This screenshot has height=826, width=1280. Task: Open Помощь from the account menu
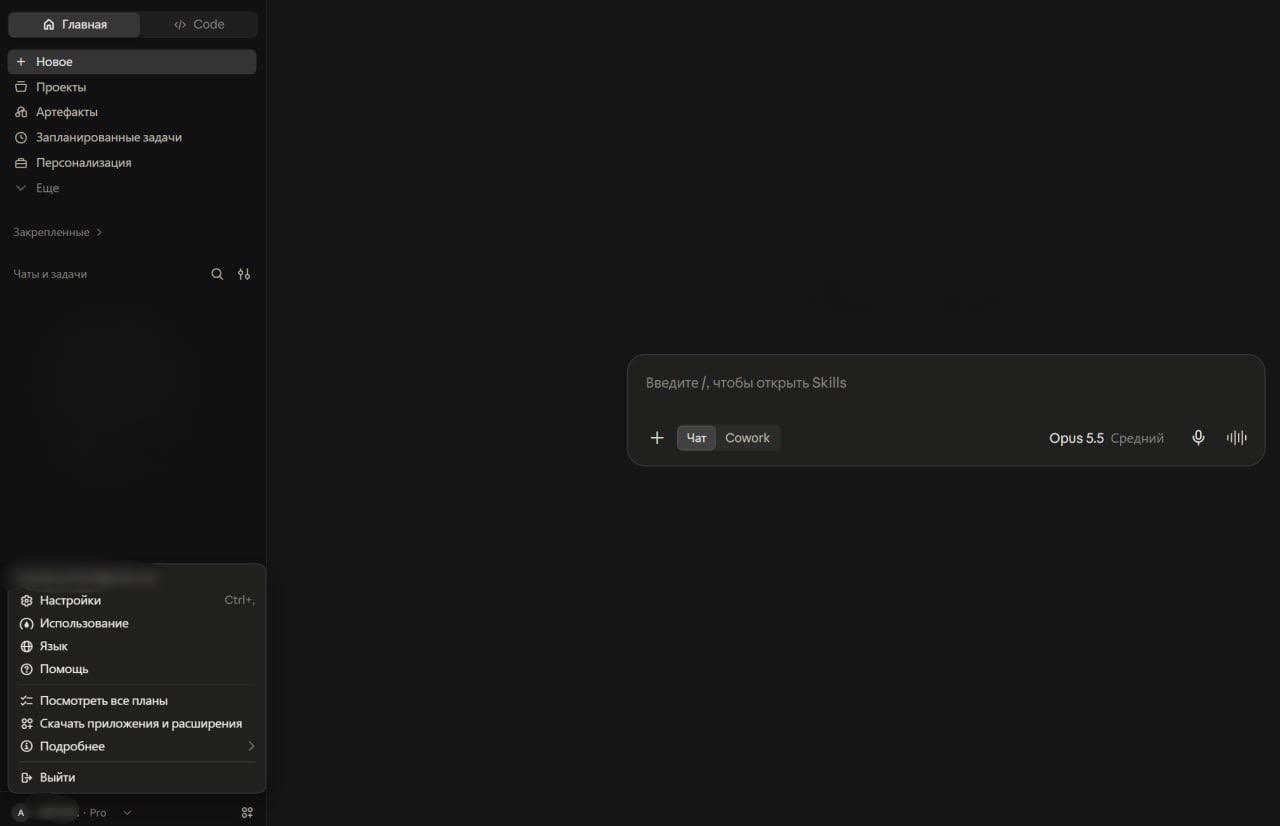[x=137, y=669]
